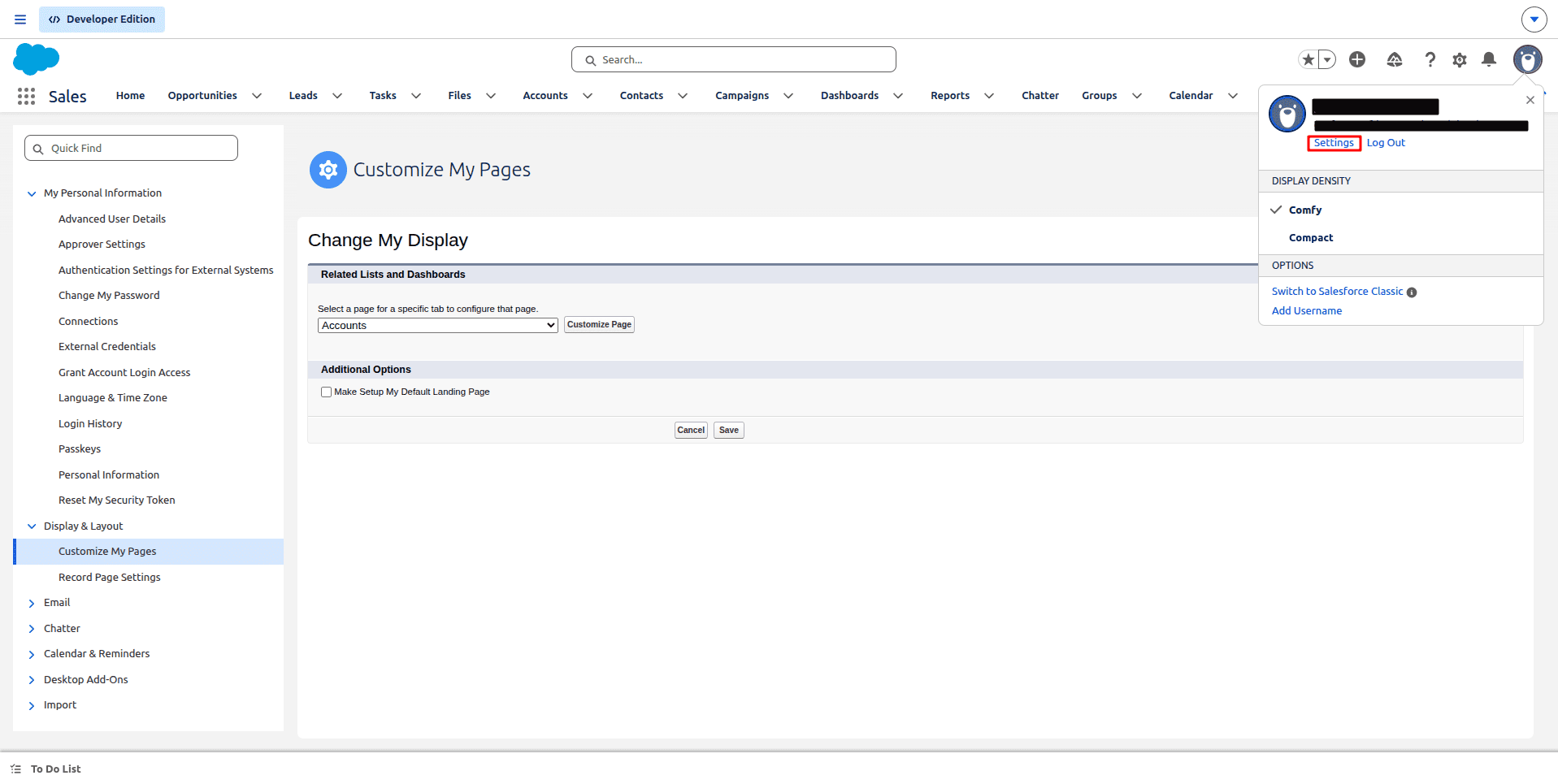Click the Save button

(x=729, y=431)
